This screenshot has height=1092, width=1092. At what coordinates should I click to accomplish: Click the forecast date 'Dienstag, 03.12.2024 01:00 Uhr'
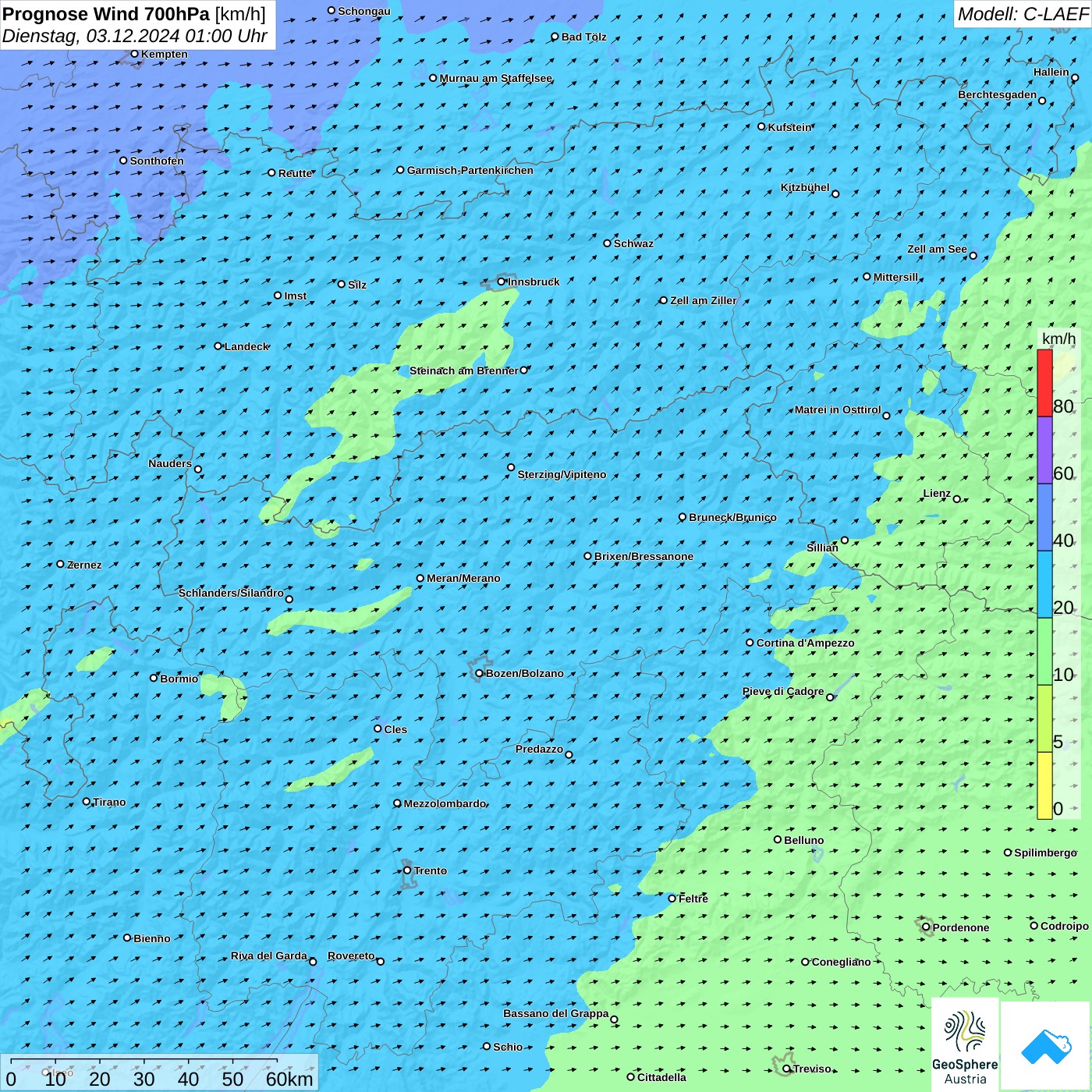pyautogui.click(x=135, y=36)
